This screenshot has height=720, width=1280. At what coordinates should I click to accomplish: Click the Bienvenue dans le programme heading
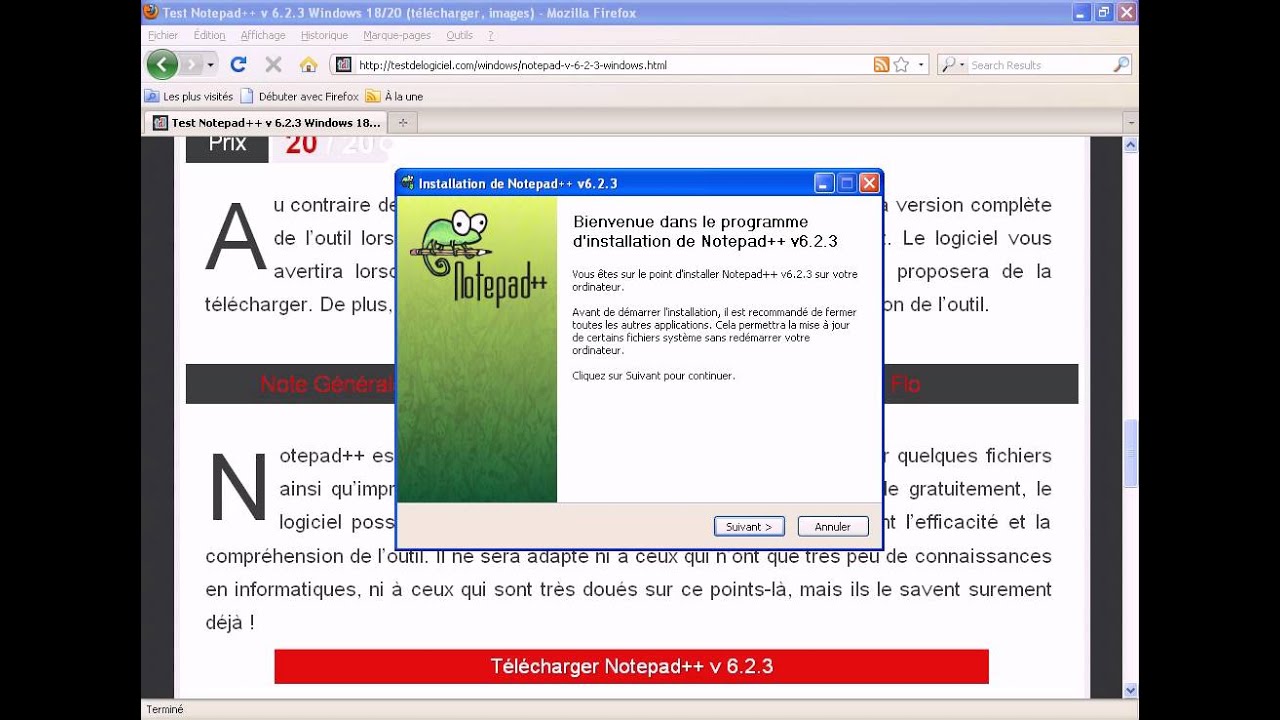click(x=705, y=231)
